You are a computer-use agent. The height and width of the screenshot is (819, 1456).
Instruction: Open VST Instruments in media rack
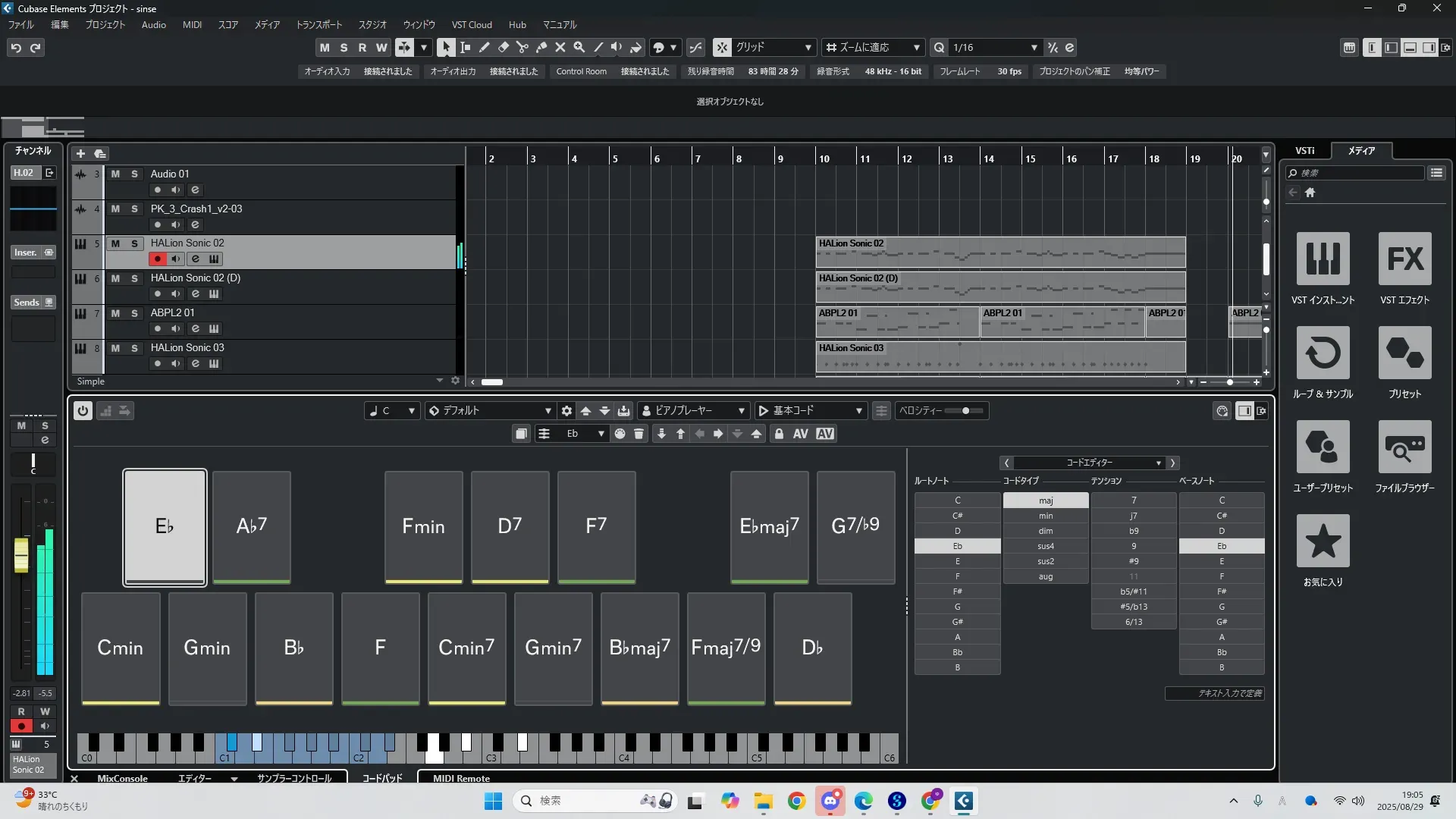click(x=1323, y=259)
